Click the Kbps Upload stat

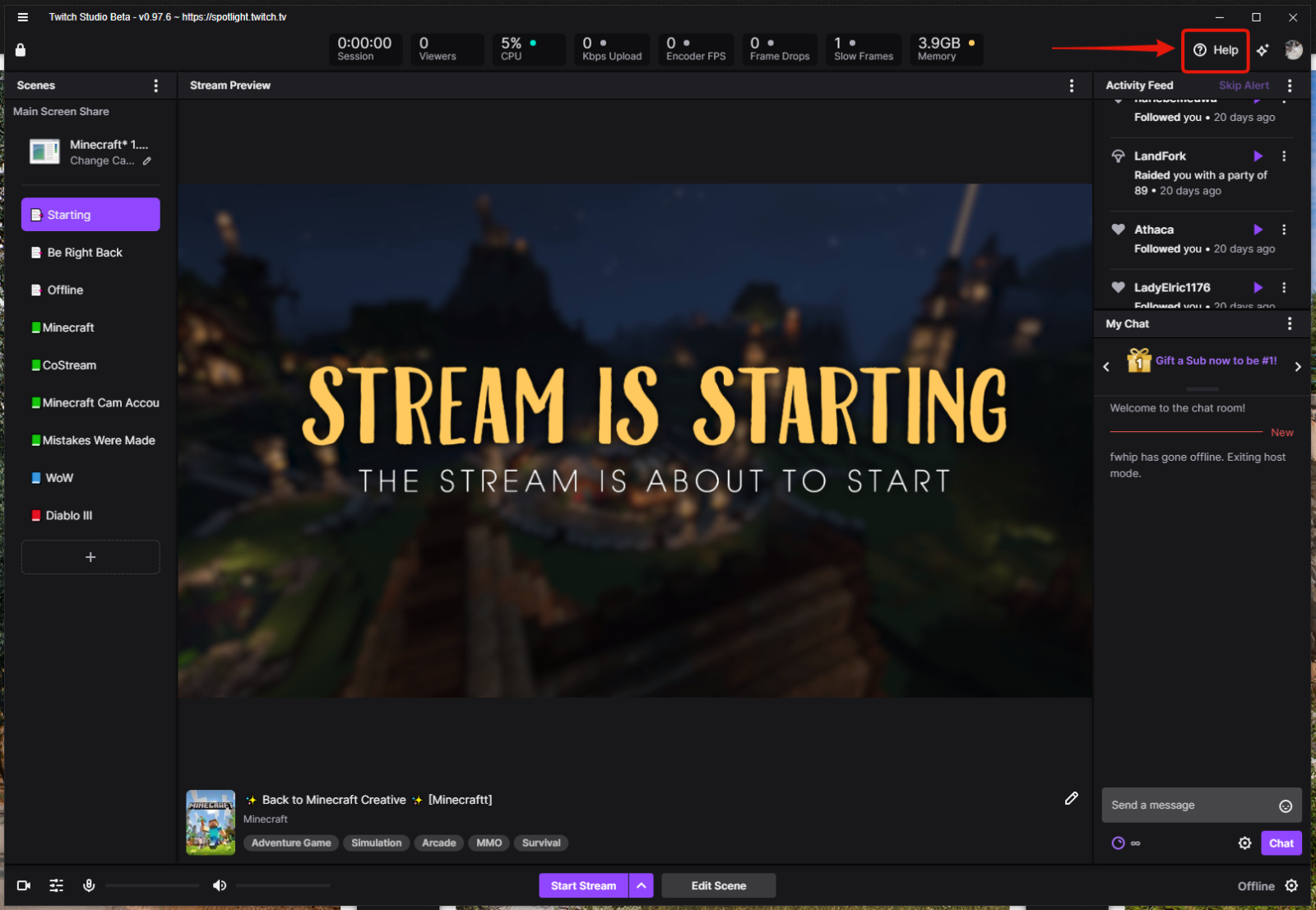[x=612, y=49]
